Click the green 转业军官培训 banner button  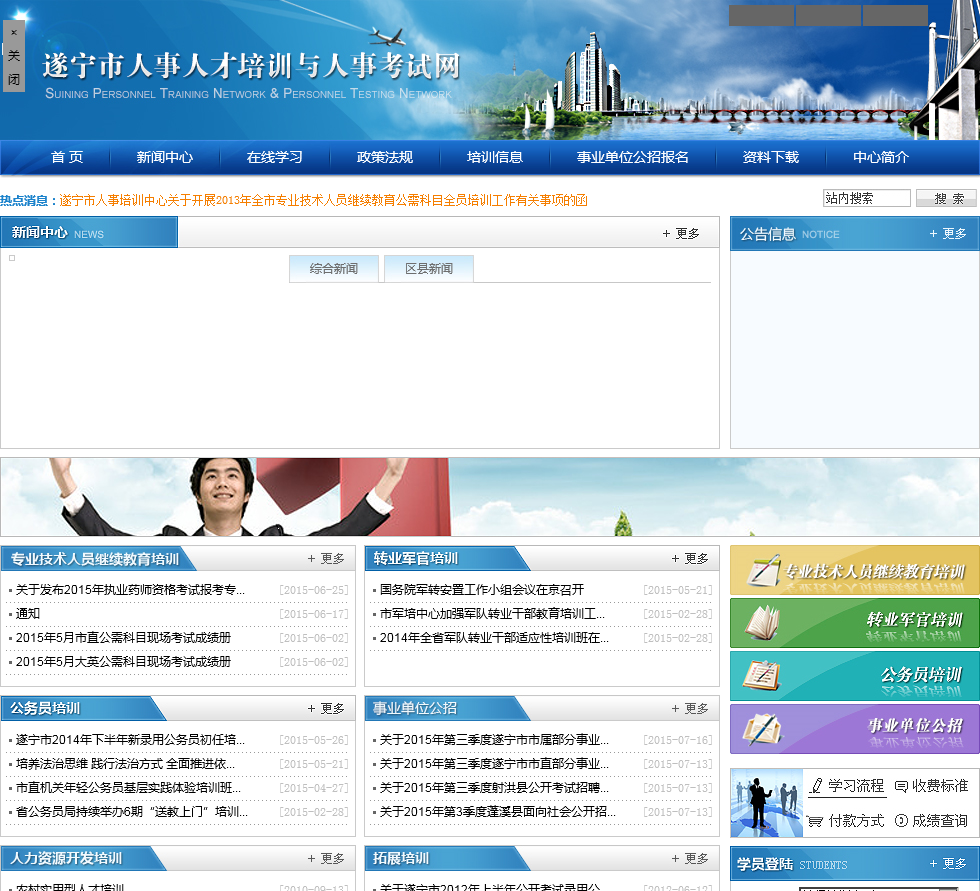tap(854, 623)
